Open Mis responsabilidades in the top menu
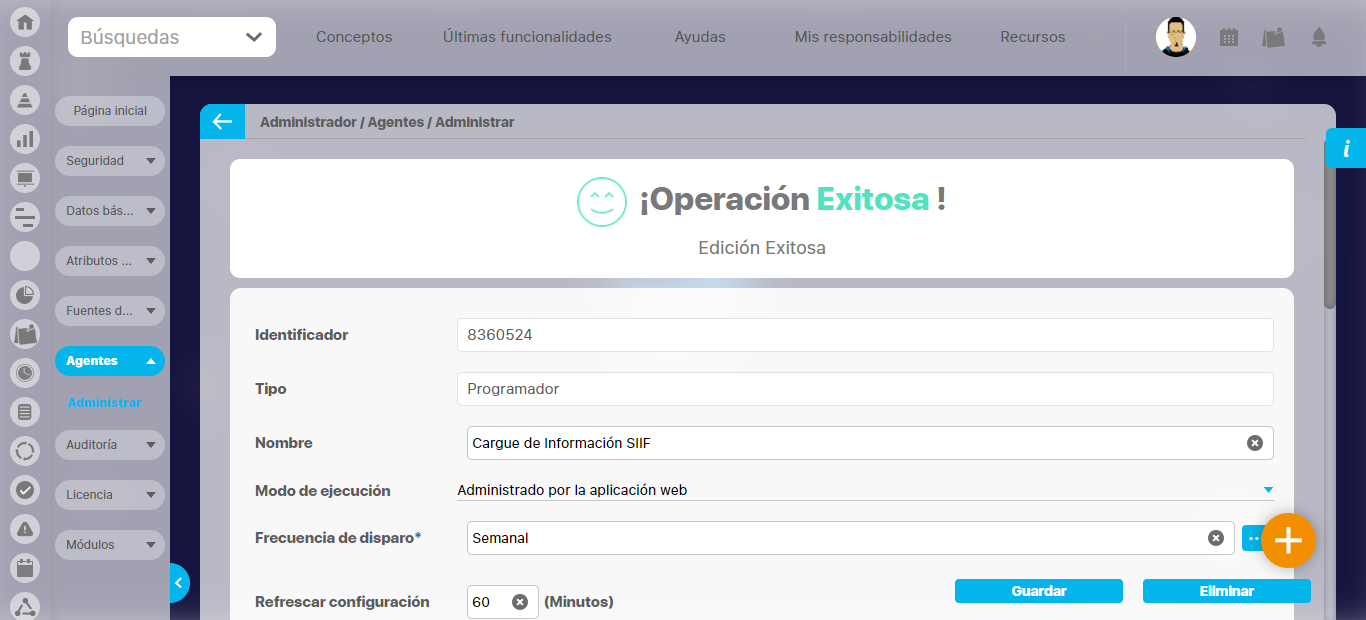 pyautogui.click(x=872, y=37)
